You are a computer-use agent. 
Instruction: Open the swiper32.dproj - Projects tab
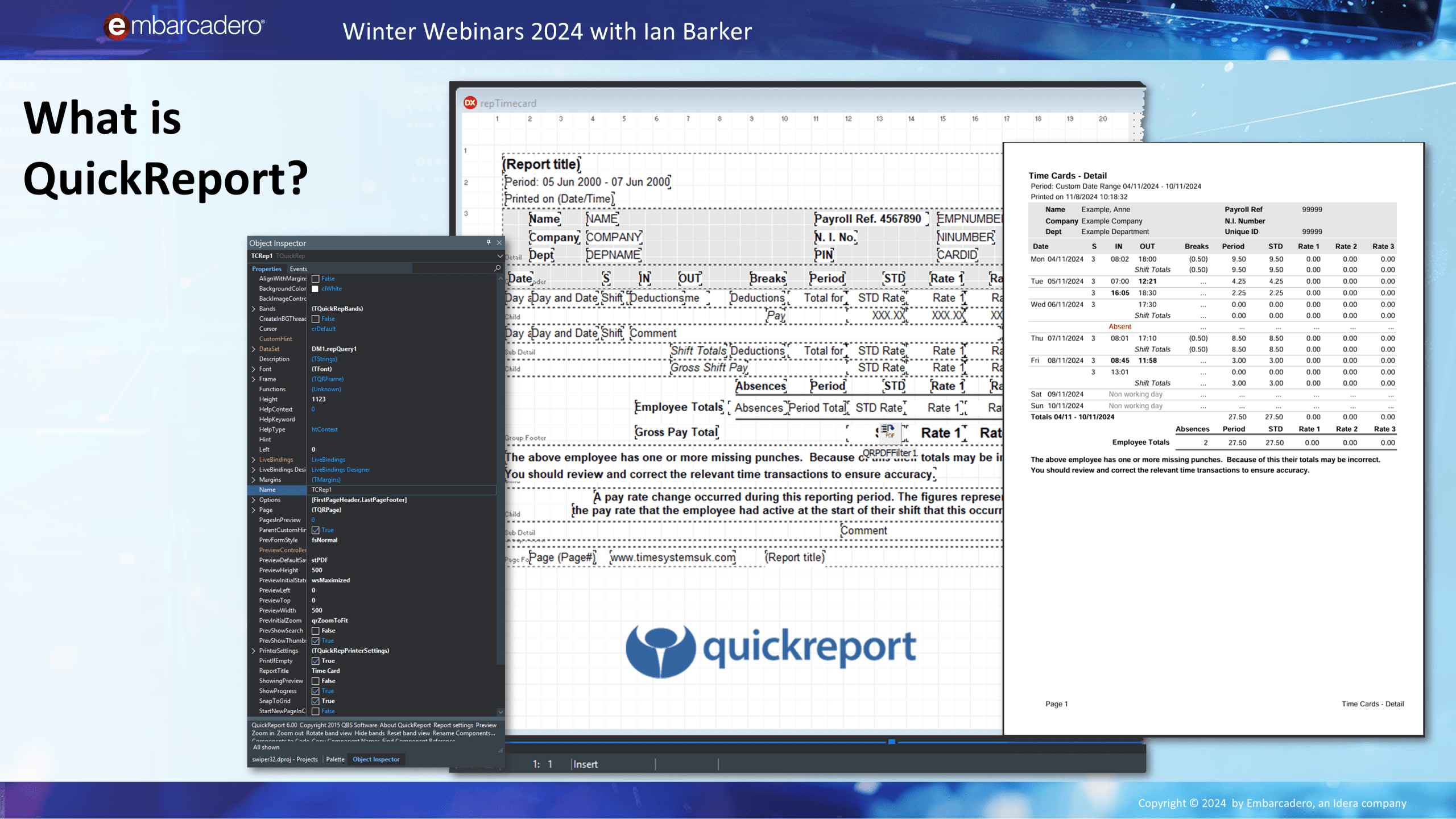click(284, 759)
